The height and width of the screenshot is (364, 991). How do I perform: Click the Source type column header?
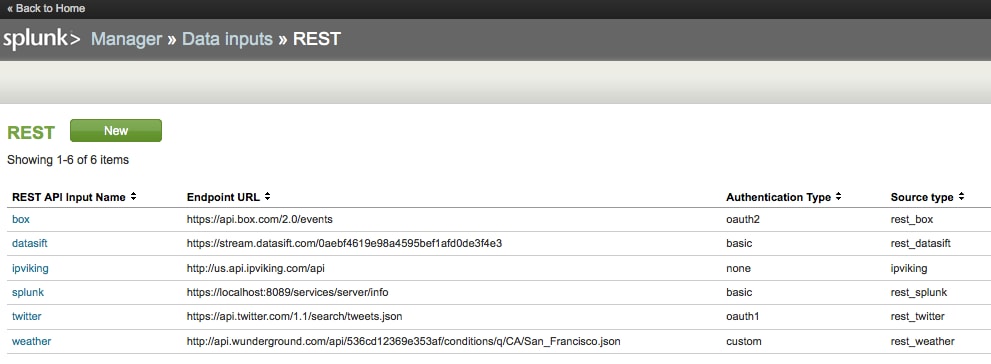tap(922, 197)
